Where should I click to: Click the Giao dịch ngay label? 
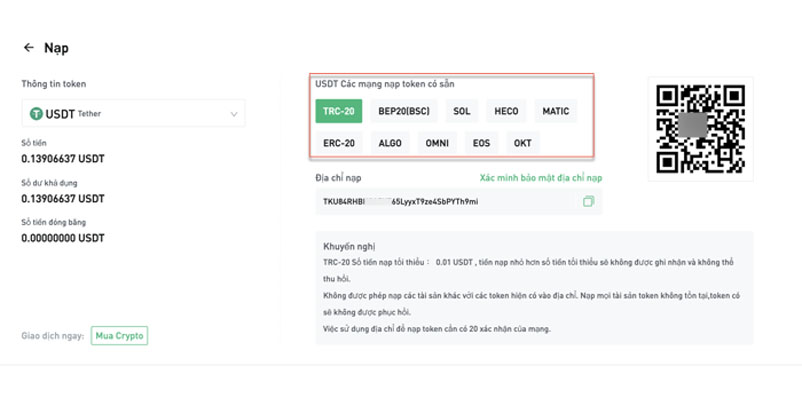52,336
